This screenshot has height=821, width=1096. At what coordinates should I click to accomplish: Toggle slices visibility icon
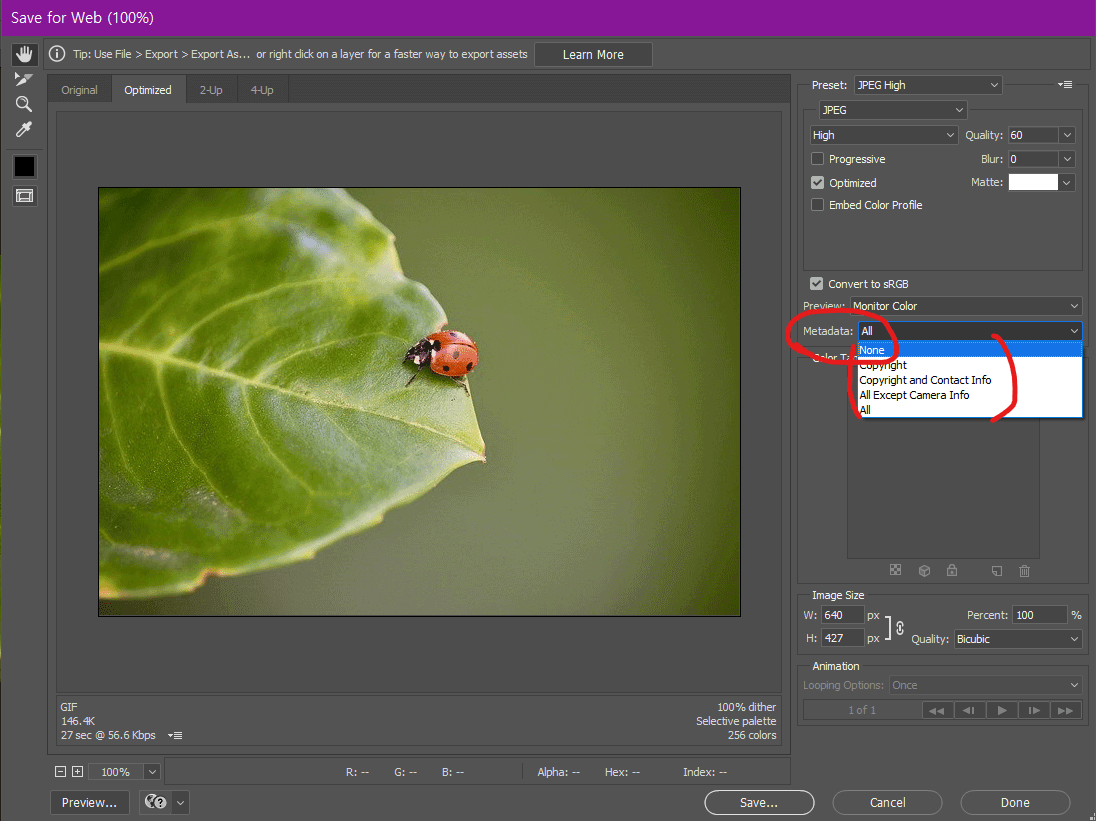coord(24,196)
